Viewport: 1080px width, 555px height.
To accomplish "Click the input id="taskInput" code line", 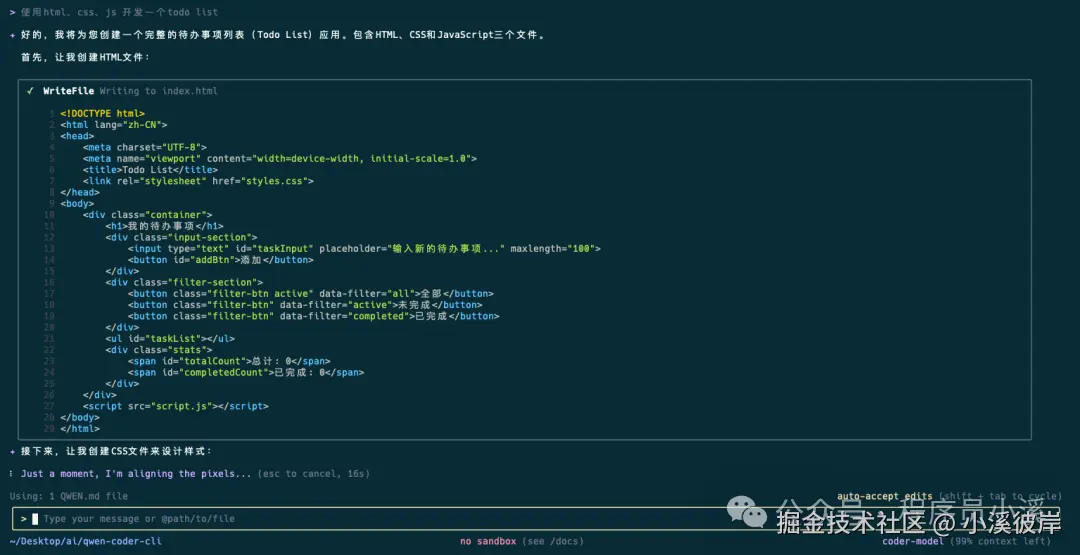I will tap(364, 249).
